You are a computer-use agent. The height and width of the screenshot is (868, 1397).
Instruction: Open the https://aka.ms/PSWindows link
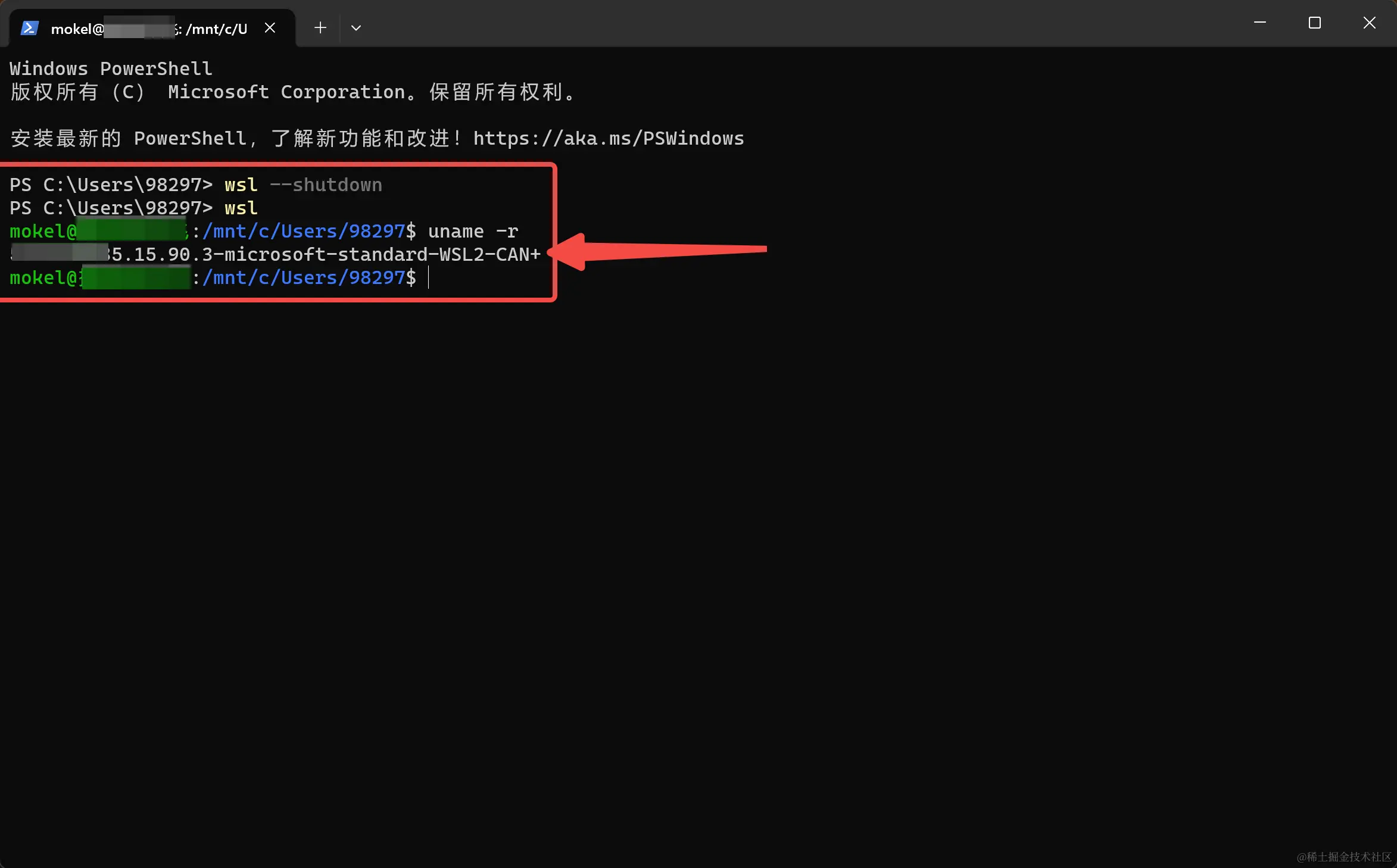[x=608, y=139]
